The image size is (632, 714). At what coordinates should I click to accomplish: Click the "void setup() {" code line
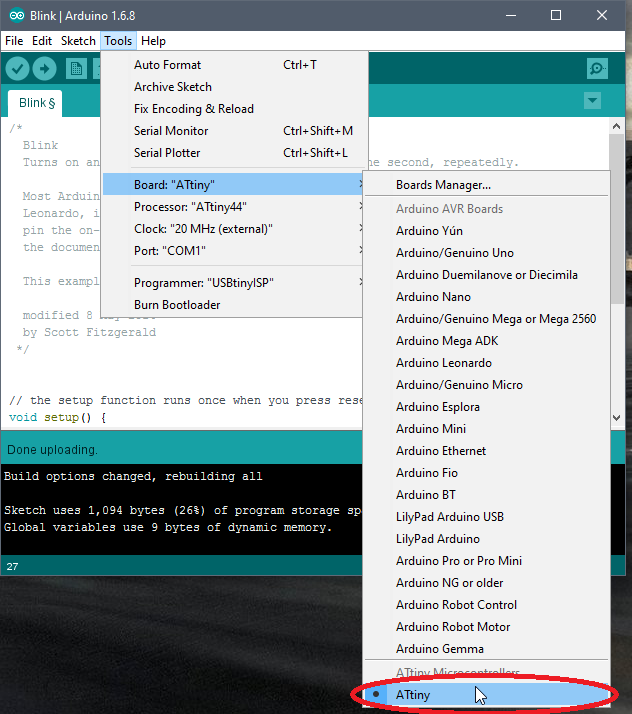(x=57, y=418)
